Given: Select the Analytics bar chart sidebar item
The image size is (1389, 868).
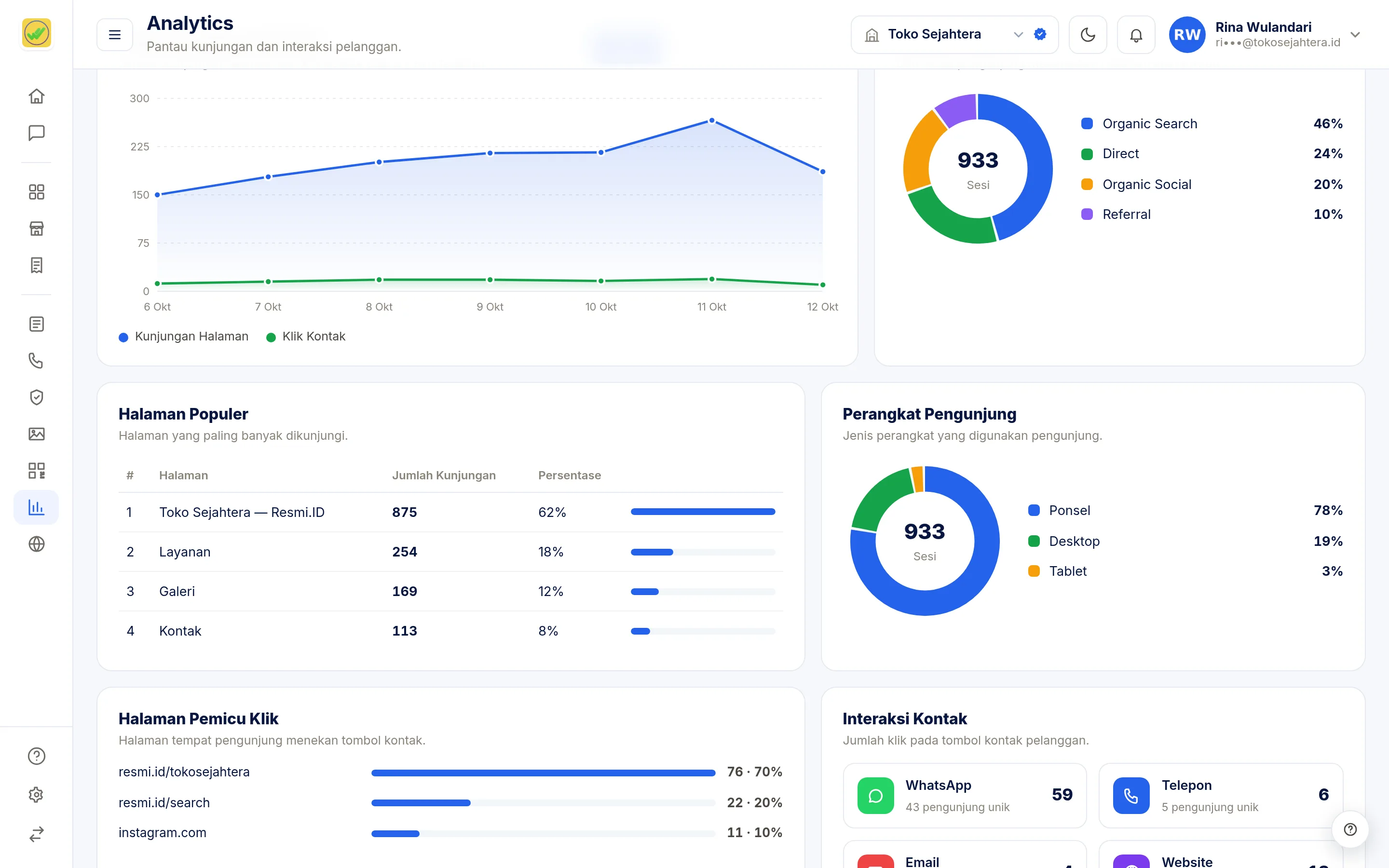Looking at the screenshot, I should click(x=36, y=507).
